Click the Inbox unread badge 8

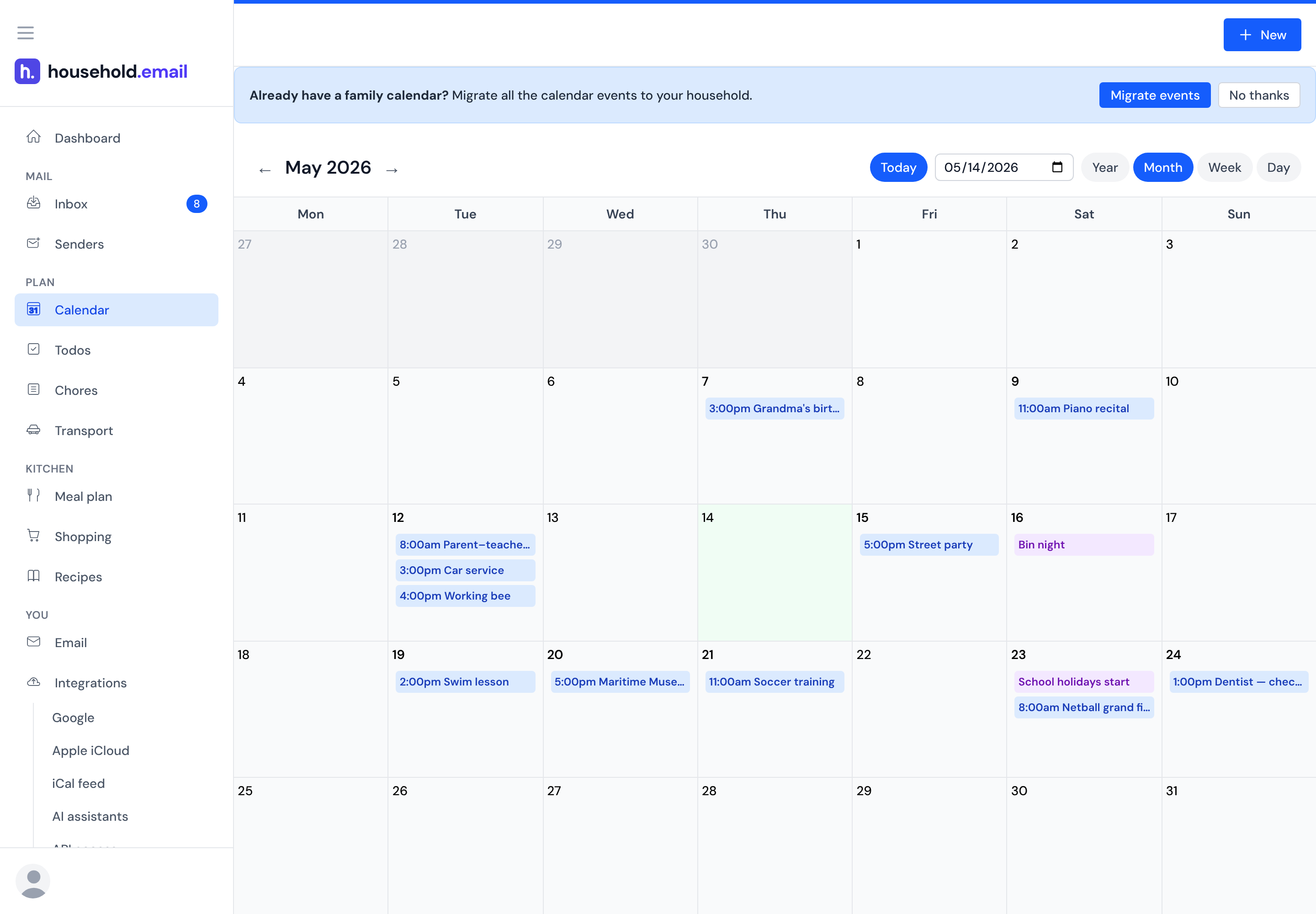pos(196,204)
